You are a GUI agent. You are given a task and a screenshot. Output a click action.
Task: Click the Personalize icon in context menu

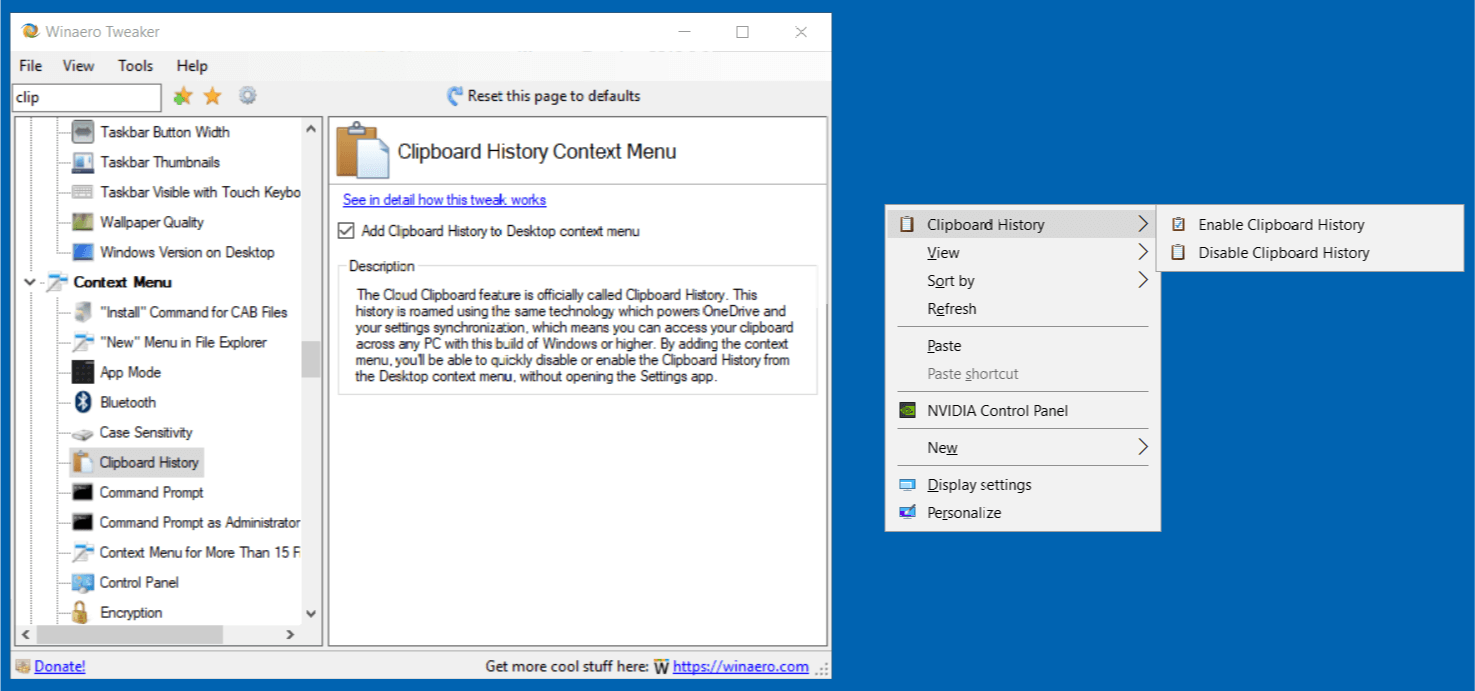(907, 513)
